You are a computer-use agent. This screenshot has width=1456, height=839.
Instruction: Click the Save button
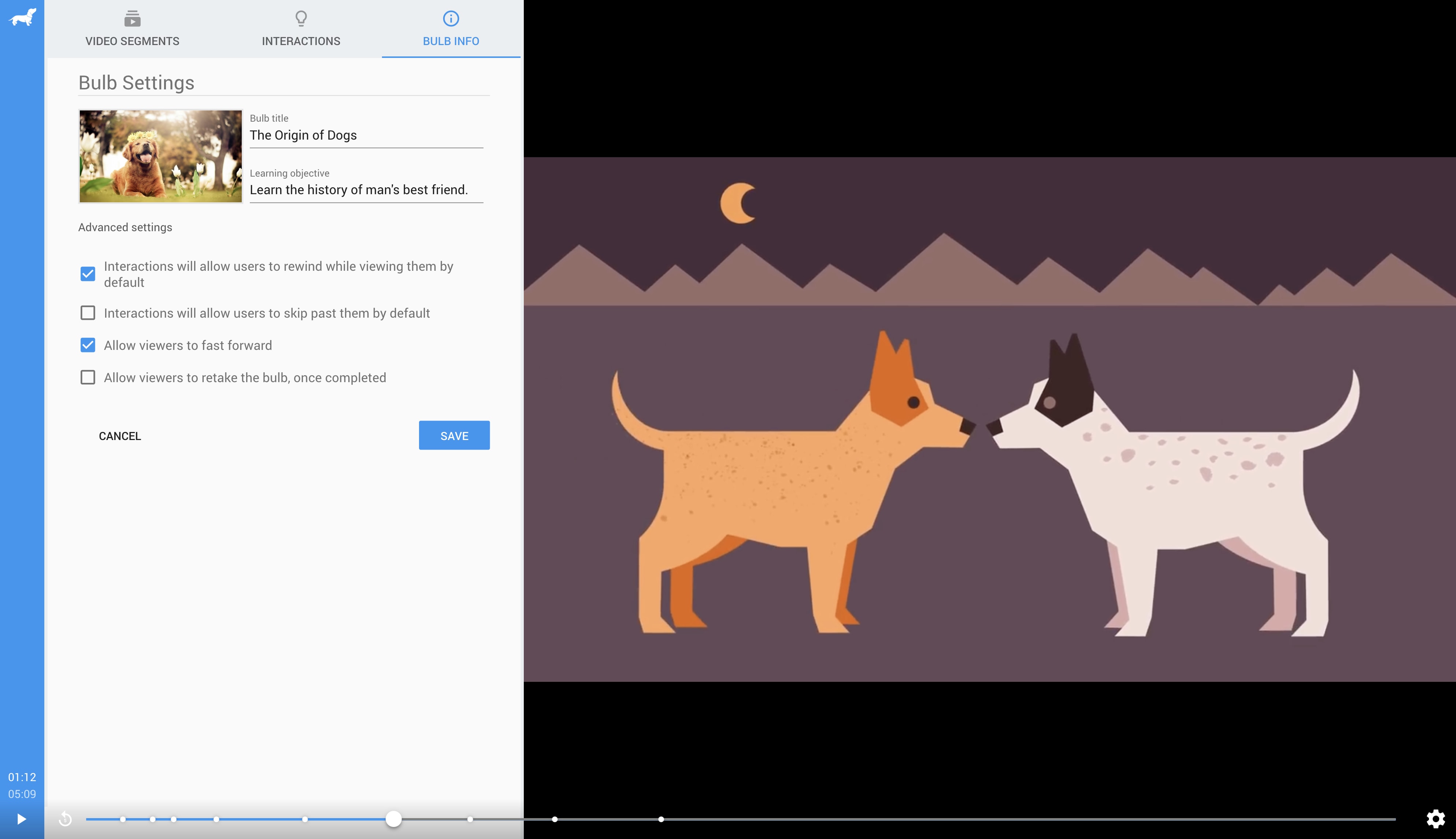(454, 435)
